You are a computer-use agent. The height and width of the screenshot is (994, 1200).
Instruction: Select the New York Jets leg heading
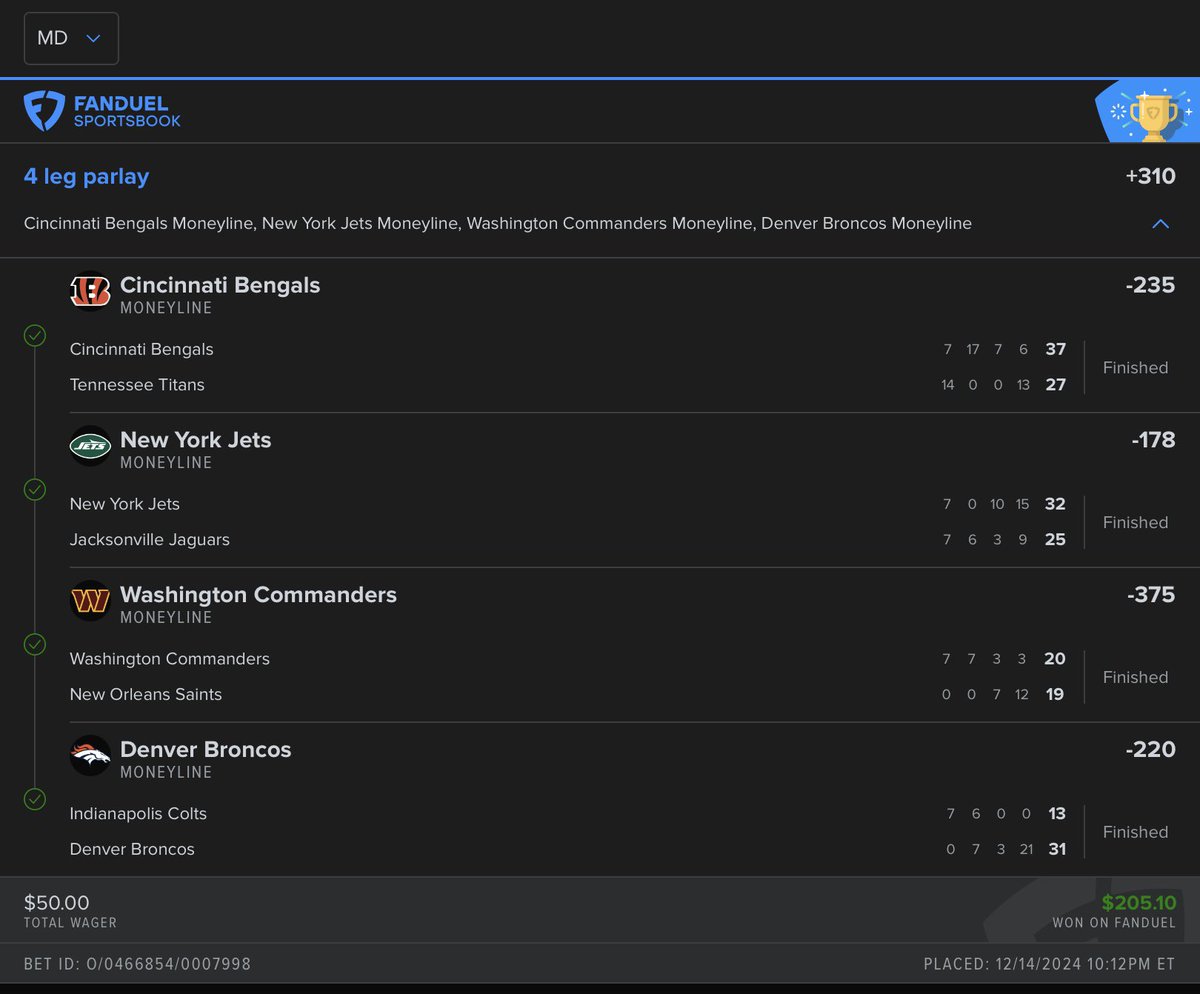pos(195,440)
